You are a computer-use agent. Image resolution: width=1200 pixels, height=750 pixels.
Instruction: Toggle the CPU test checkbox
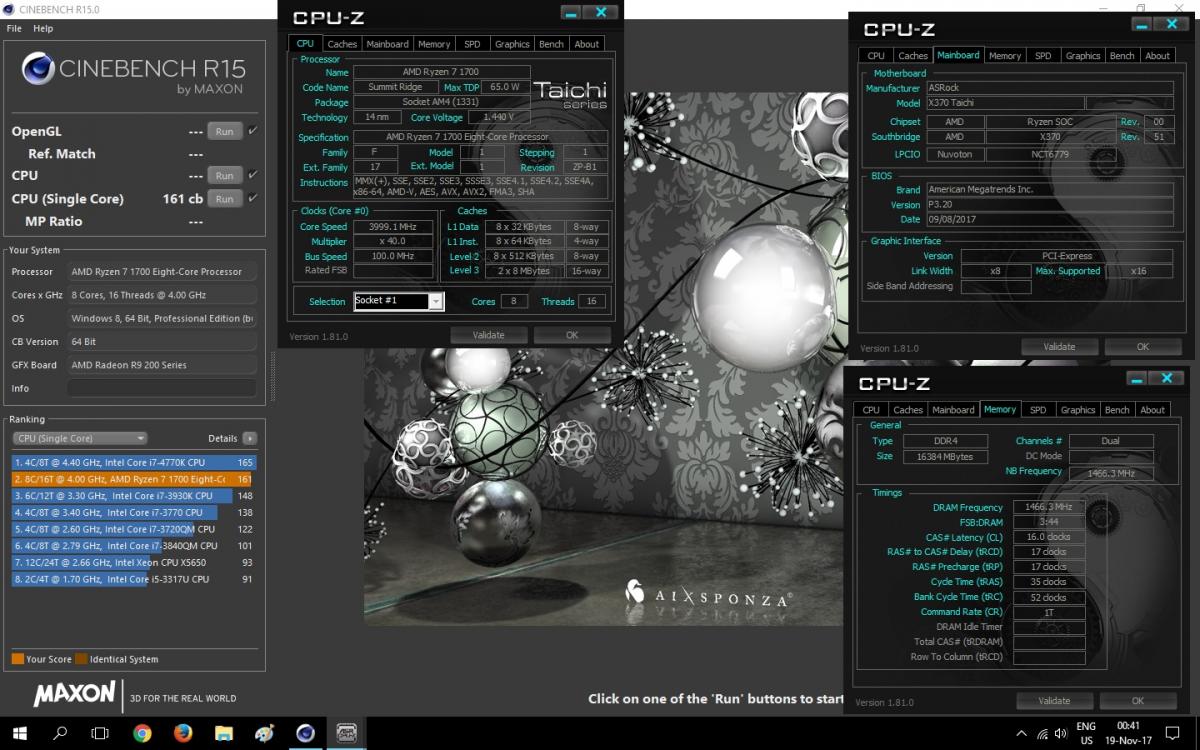(252, 175)
